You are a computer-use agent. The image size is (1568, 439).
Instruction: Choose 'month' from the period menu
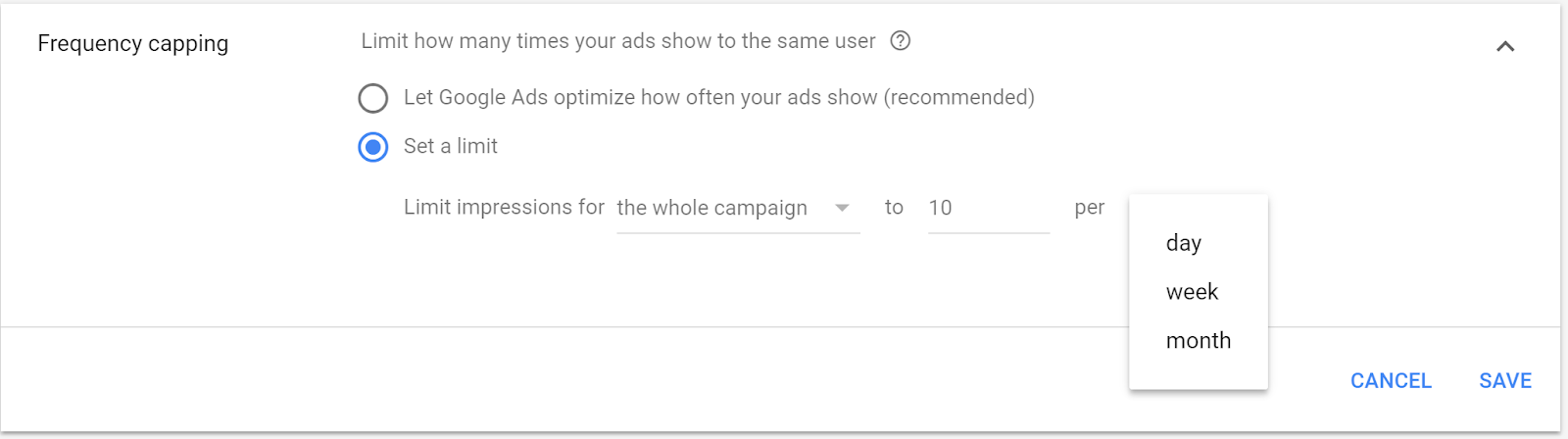[x=1199, y=341]
